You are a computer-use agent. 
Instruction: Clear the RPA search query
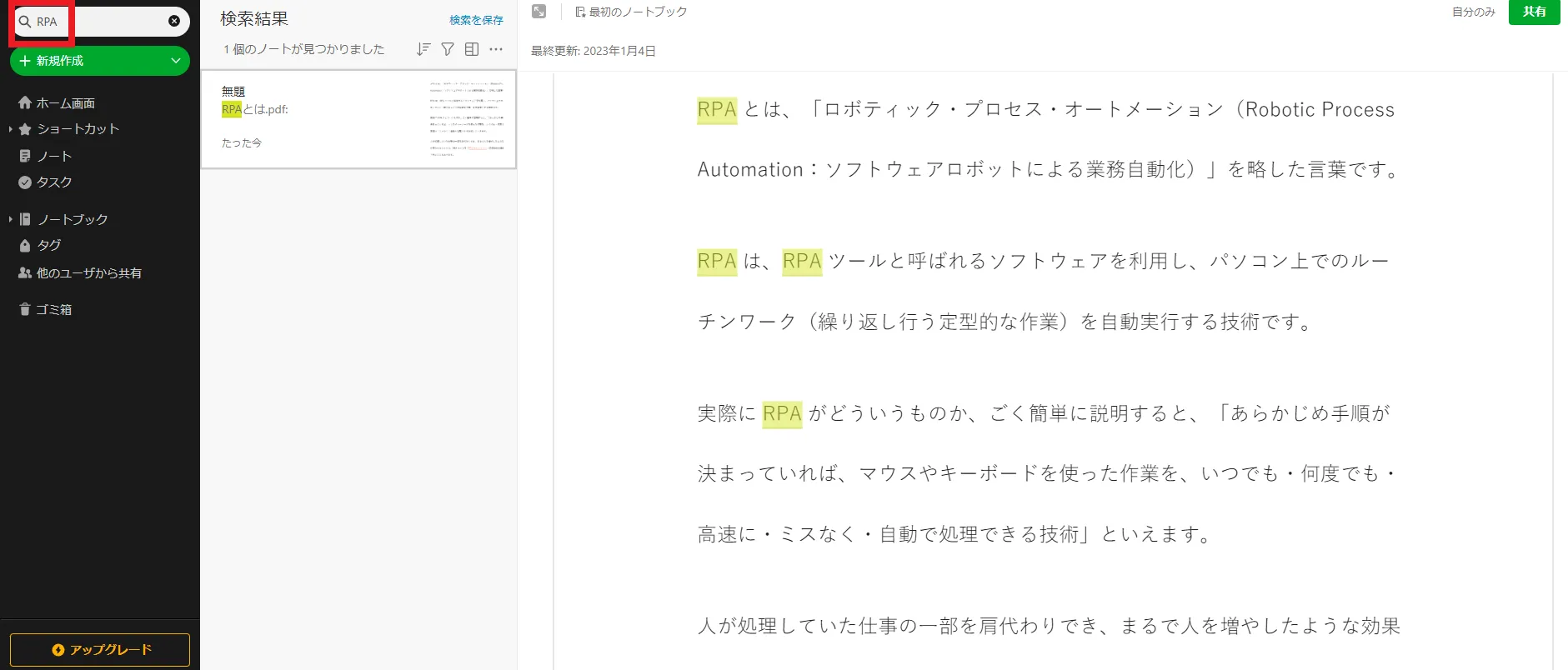(174, 21)
